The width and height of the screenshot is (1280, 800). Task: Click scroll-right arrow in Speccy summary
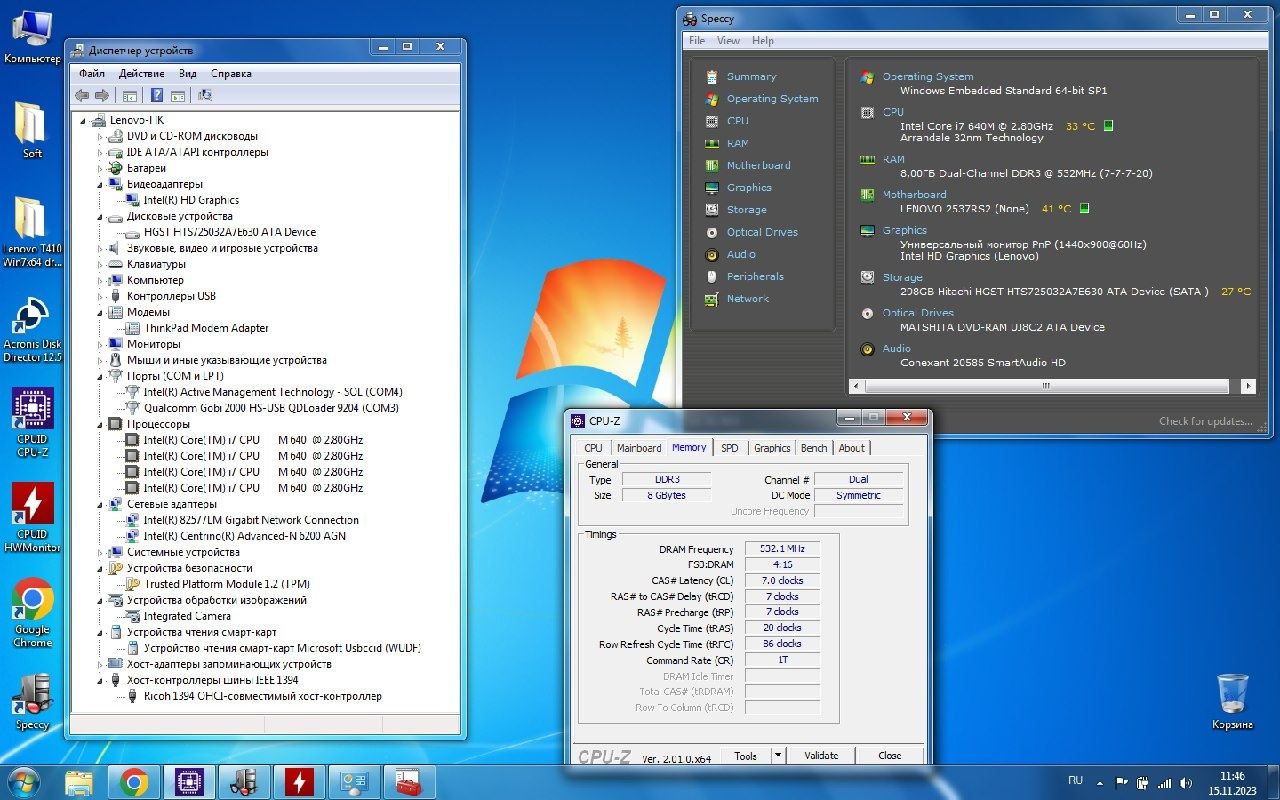tap(1248, 386)
